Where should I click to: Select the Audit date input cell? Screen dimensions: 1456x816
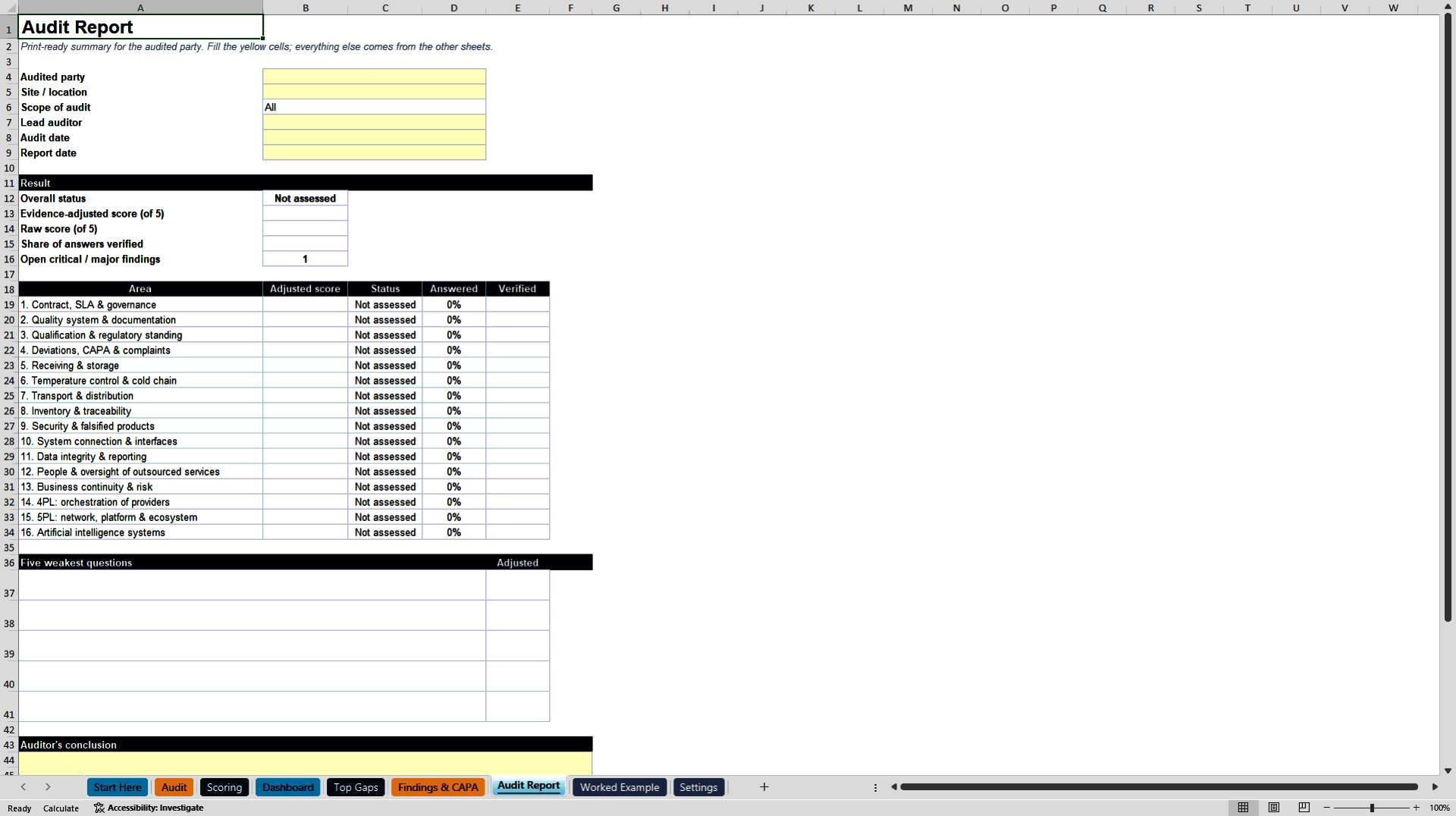[x=374, y=137]
